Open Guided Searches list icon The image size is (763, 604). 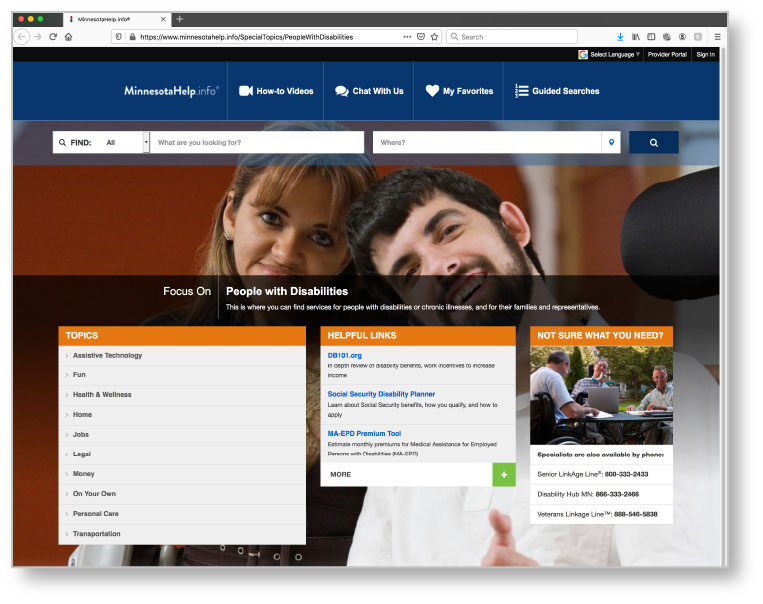[521, 91]
